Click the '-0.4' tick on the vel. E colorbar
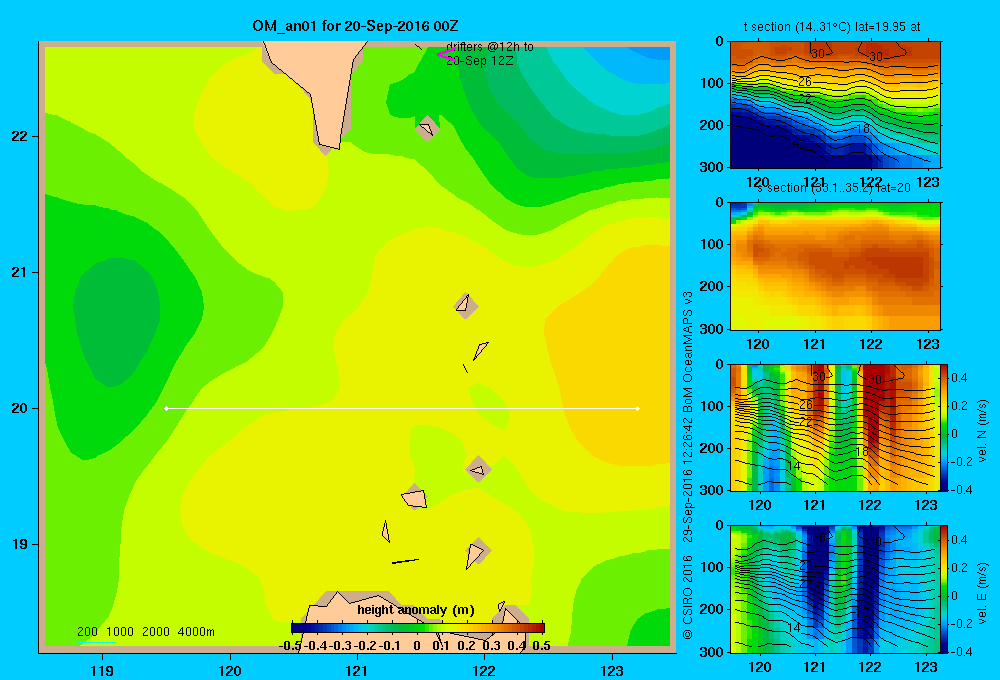 [x=961, y=651]
